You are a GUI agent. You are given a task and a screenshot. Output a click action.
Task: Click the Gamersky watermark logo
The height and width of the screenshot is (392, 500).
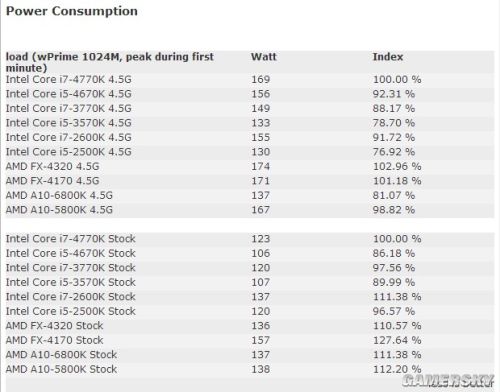coord(448,381)
